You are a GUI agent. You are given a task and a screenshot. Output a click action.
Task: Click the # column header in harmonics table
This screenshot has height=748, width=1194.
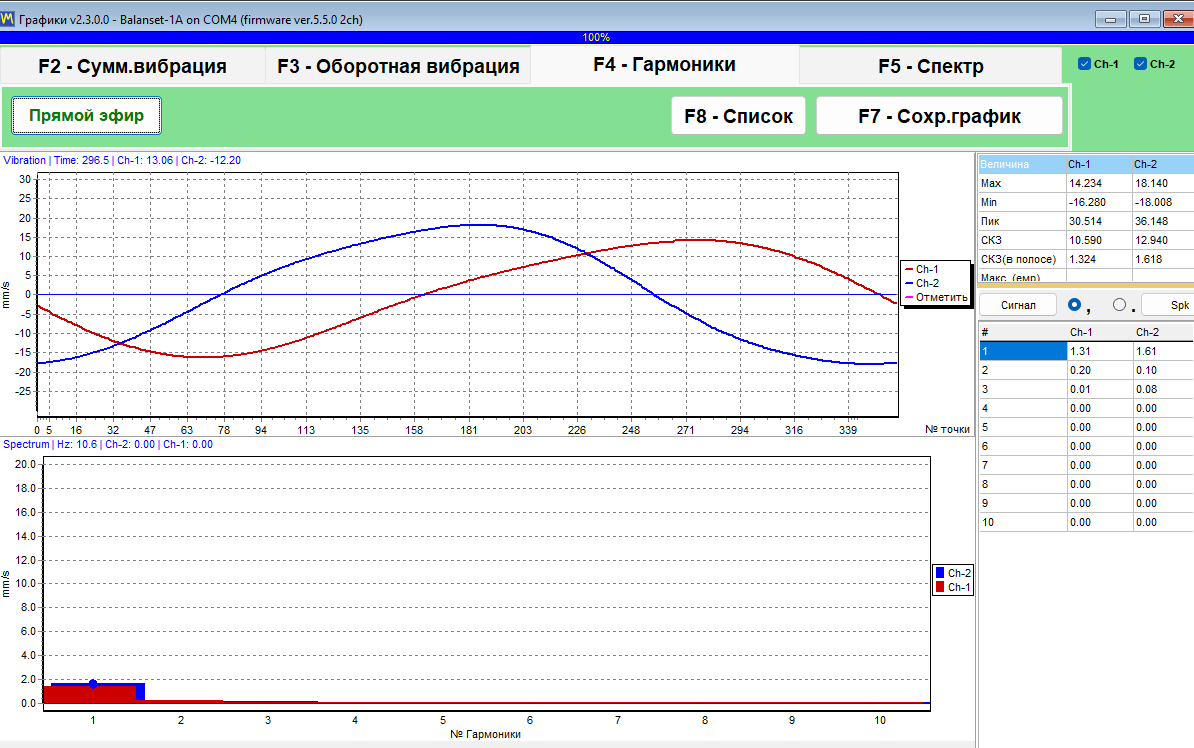pos(1023,332)
